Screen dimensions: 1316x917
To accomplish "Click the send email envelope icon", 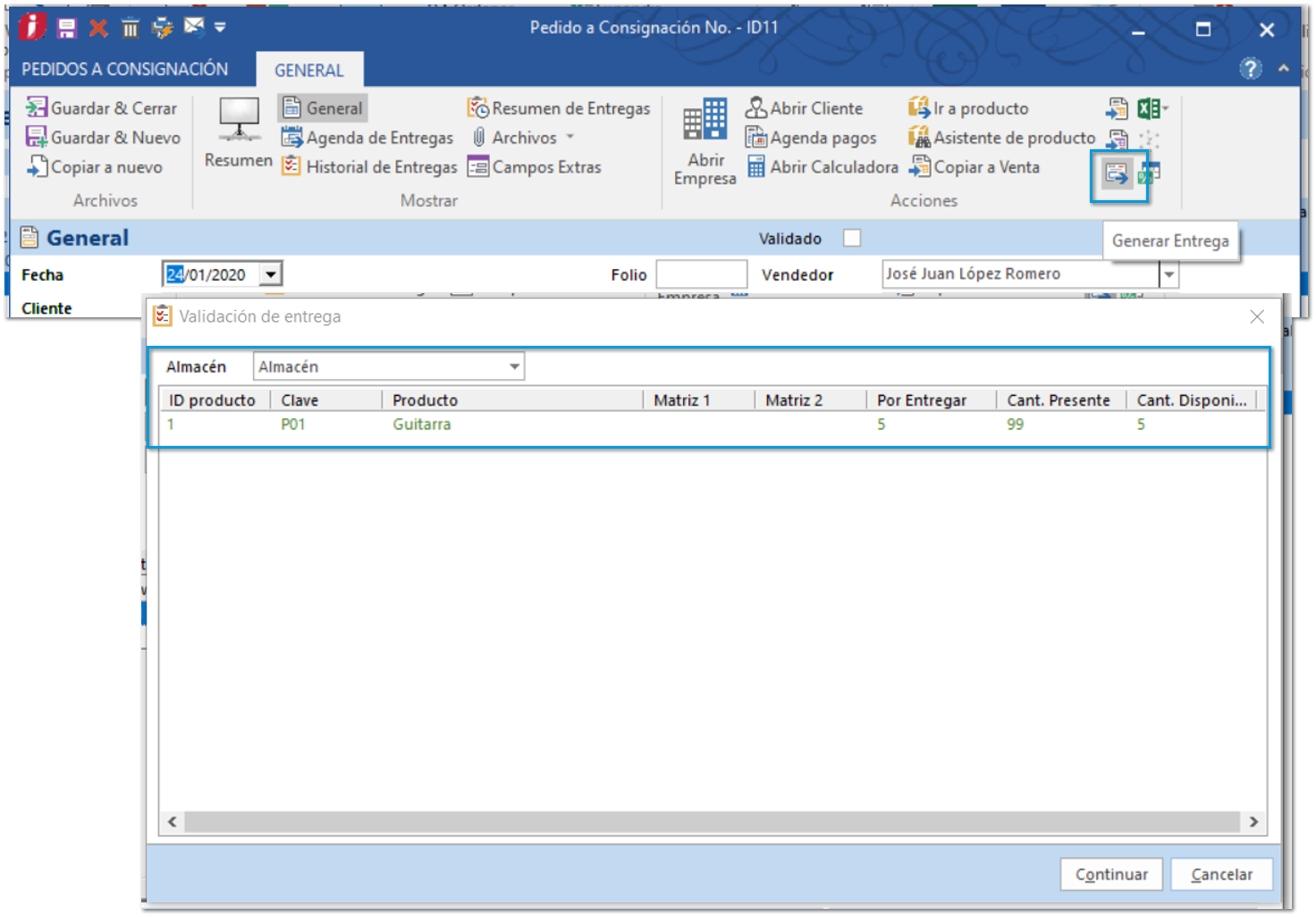I will [193, 27].
